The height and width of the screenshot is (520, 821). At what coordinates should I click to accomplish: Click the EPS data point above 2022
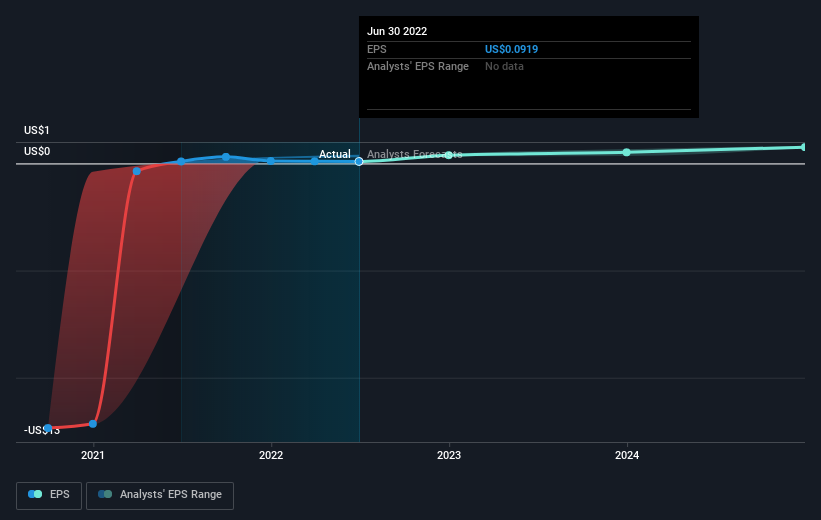[271, 161]
